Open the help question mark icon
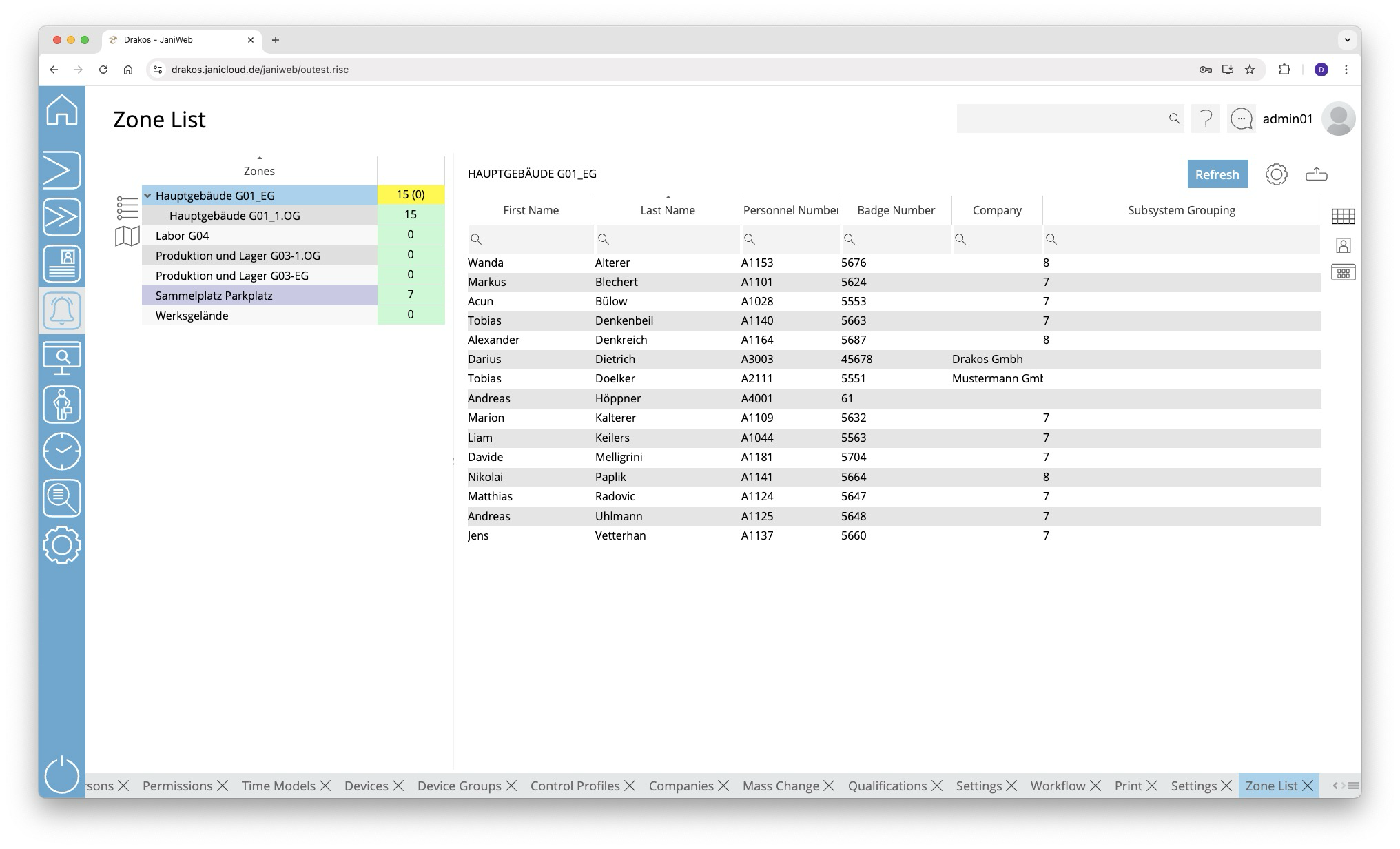1400x849 pixels. (x=1205, y=119)
